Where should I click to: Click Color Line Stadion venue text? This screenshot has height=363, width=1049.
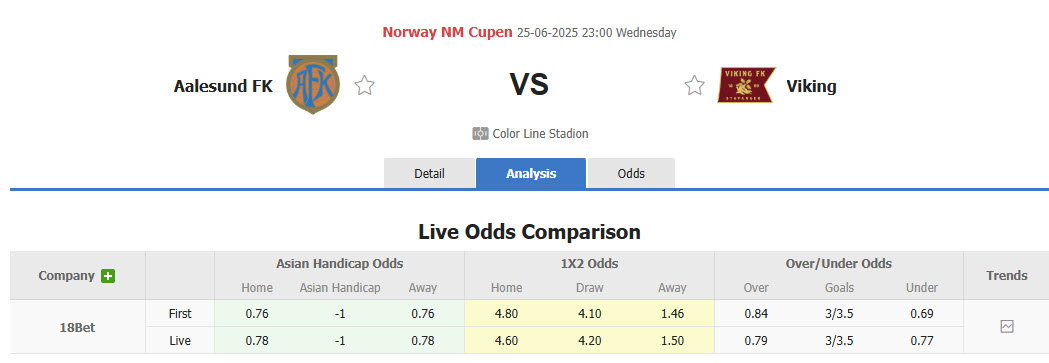(541, 134)
